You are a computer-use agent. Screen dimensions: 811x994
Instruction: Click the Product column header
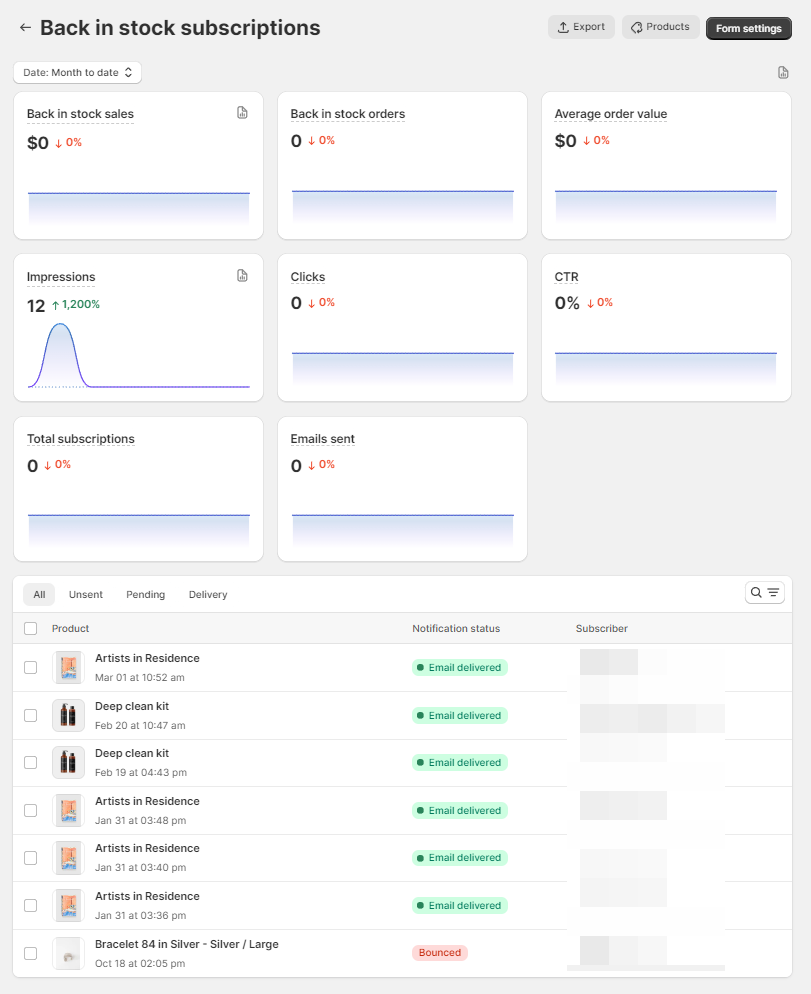click(70, 628)
